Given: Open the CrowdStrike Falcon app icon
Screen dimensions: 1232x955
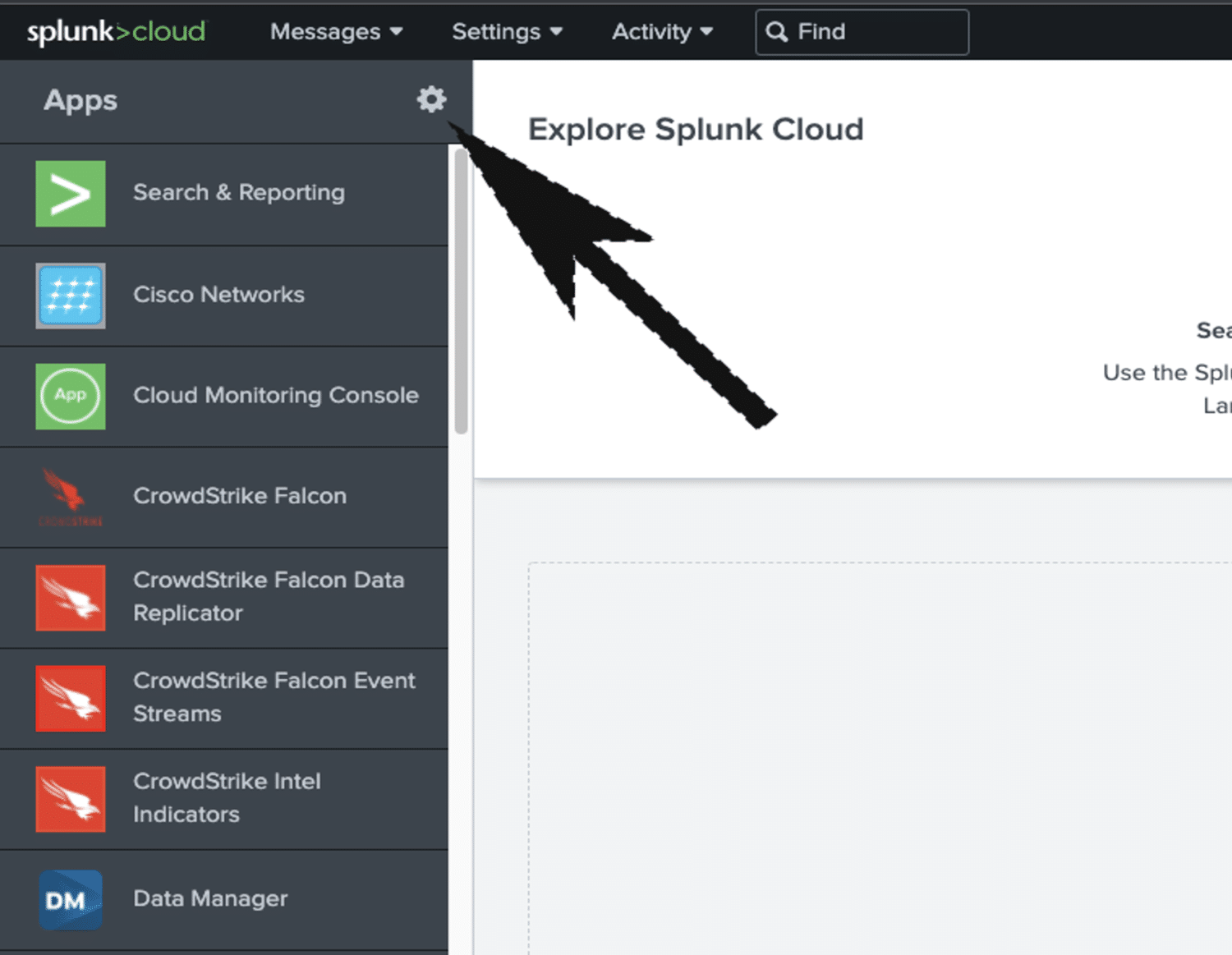Looking at the screenshot, I should (x=70, y=497).
